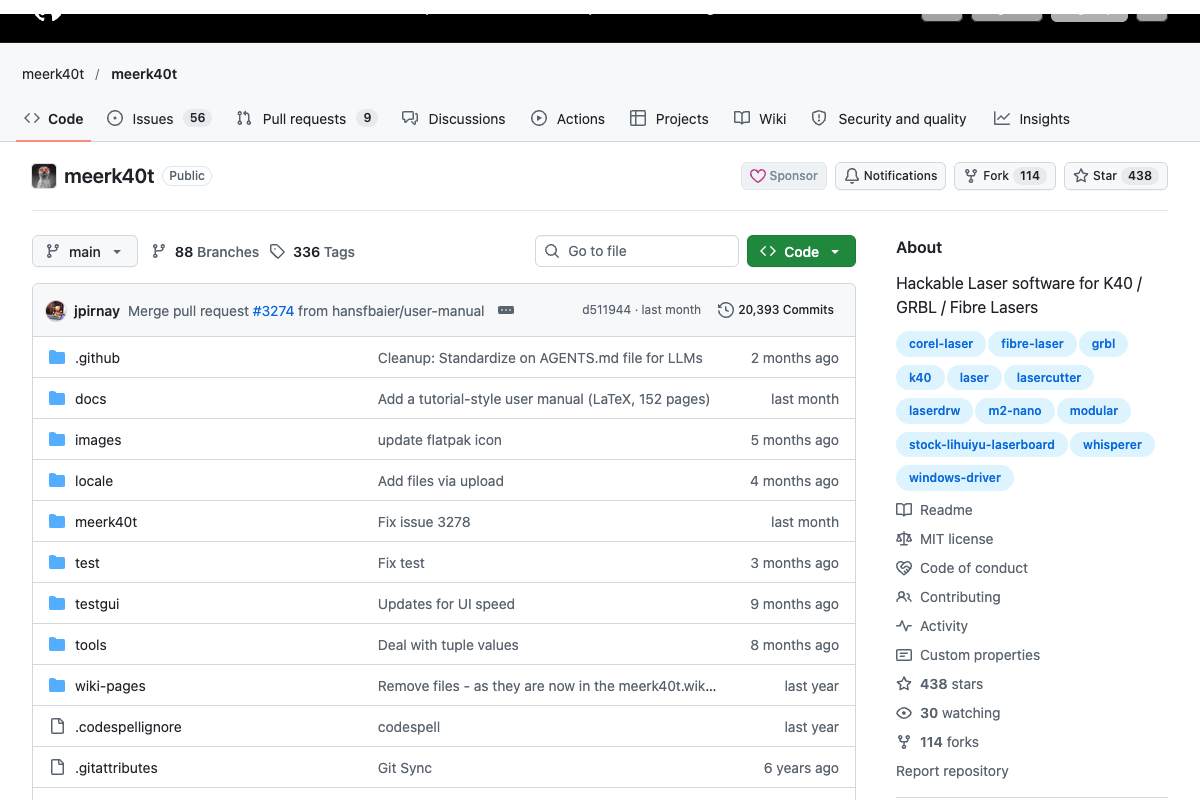The image size is (1200, 800).
Task: Click the tag icon beside 336 Tags
Action: [277, 252]
